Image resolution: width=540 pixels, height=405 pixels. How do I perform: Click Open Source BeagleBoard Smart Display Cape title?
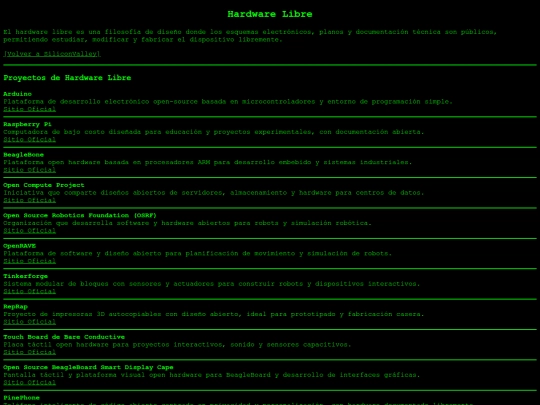click(89, 367)
